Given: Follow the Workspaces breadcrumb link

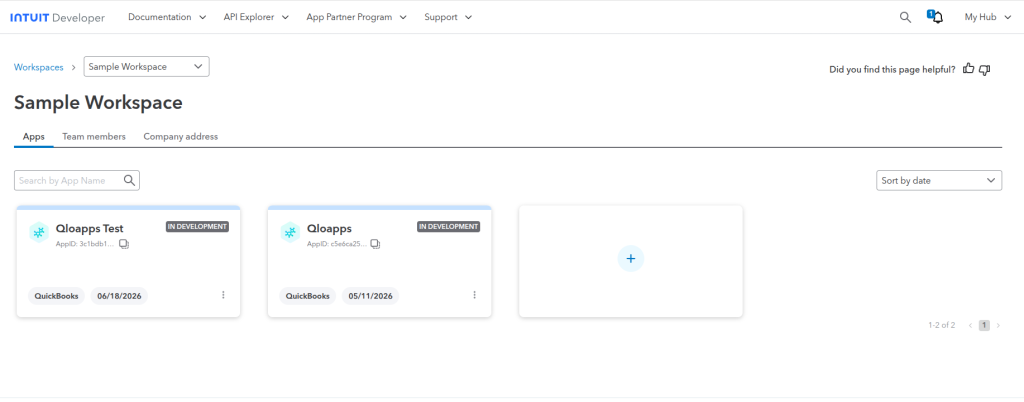Looking at the screenshot, I should coord(39,67).
